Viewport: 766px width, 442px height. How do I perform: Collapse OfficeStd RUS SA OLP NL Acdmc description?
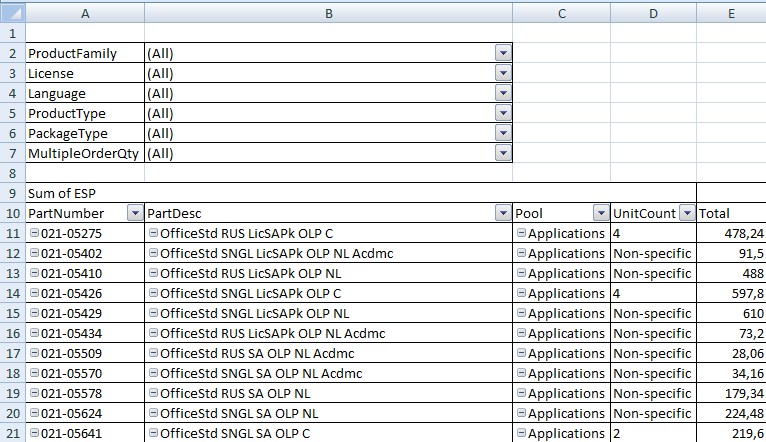(x=153, y=353)
